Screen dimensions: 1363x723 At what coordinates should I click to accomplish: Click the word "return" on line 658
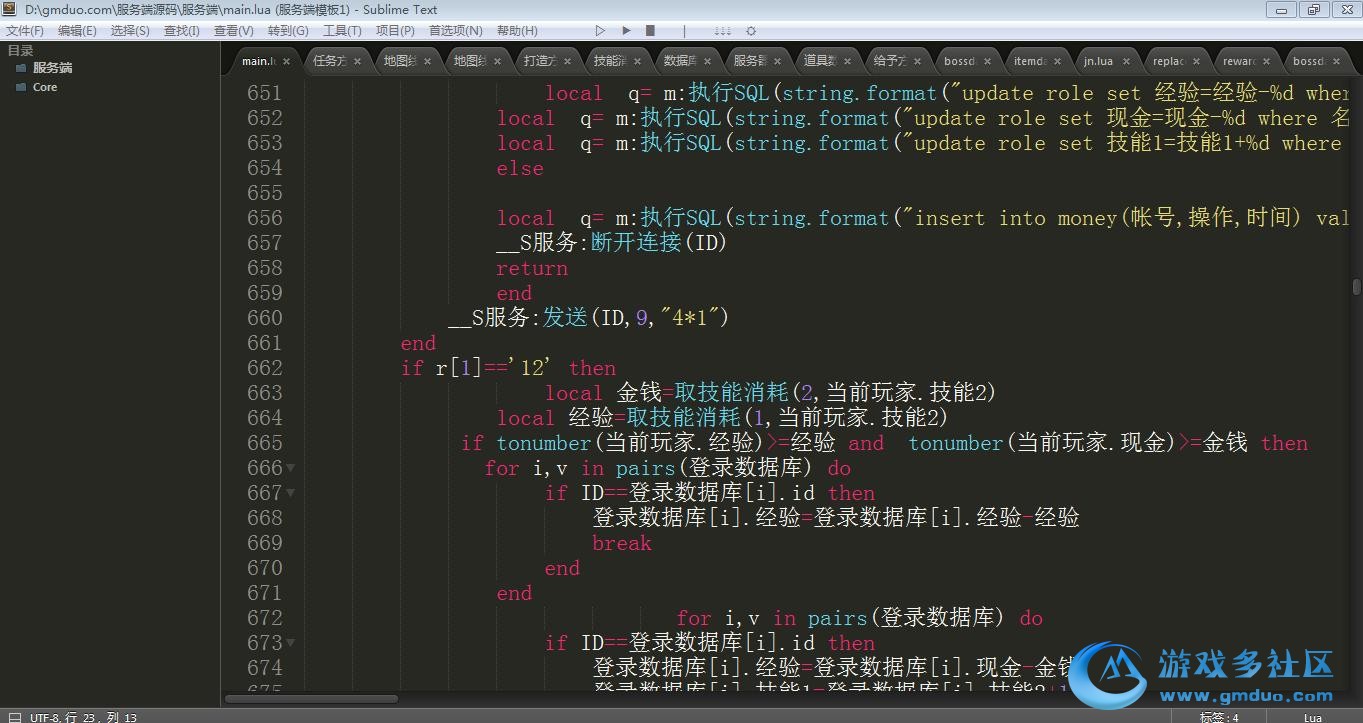click(532, 268)
